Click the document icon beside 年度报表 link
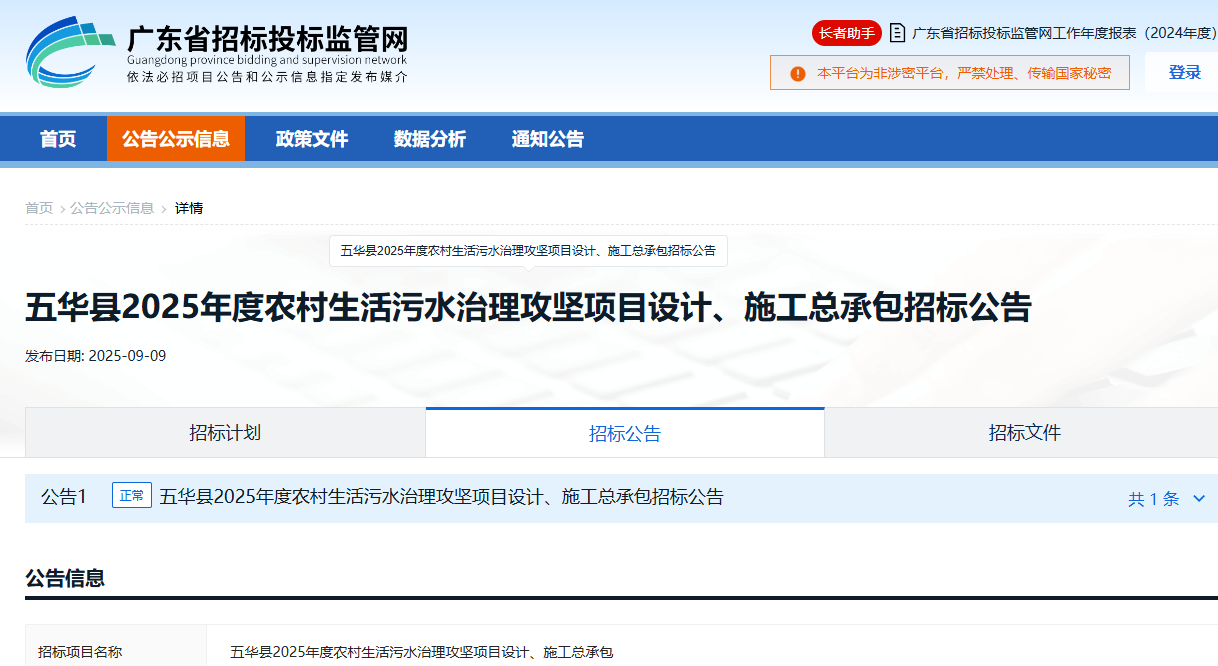 (x=898, y=32)
